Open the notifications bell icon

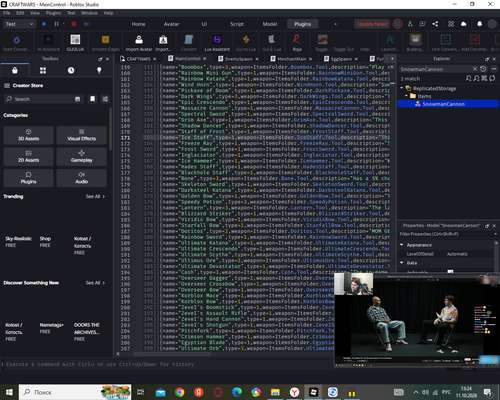pyautogui.click(x=479, y=24)
